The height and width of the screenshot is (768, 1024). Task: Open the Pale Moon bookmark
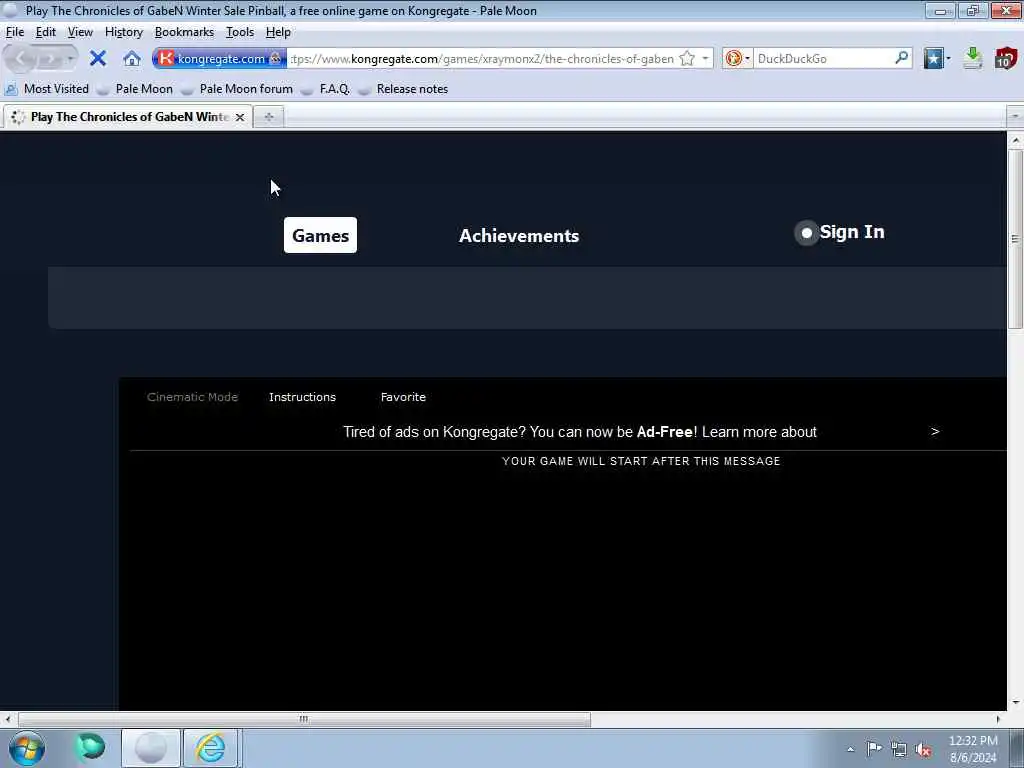tap(135, 89)
